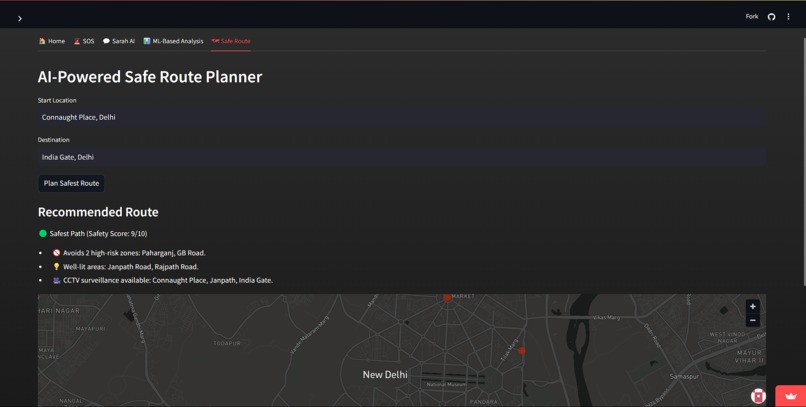Click the Mayapuri map label
Viewport: 806px width, 407px height.
point(90,328)
